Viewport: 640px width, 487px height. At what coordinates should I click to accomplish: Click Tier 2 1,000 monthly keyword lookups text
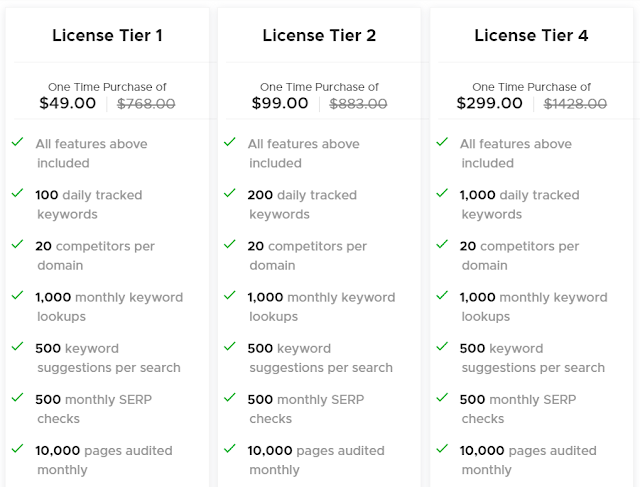(321, 307)
